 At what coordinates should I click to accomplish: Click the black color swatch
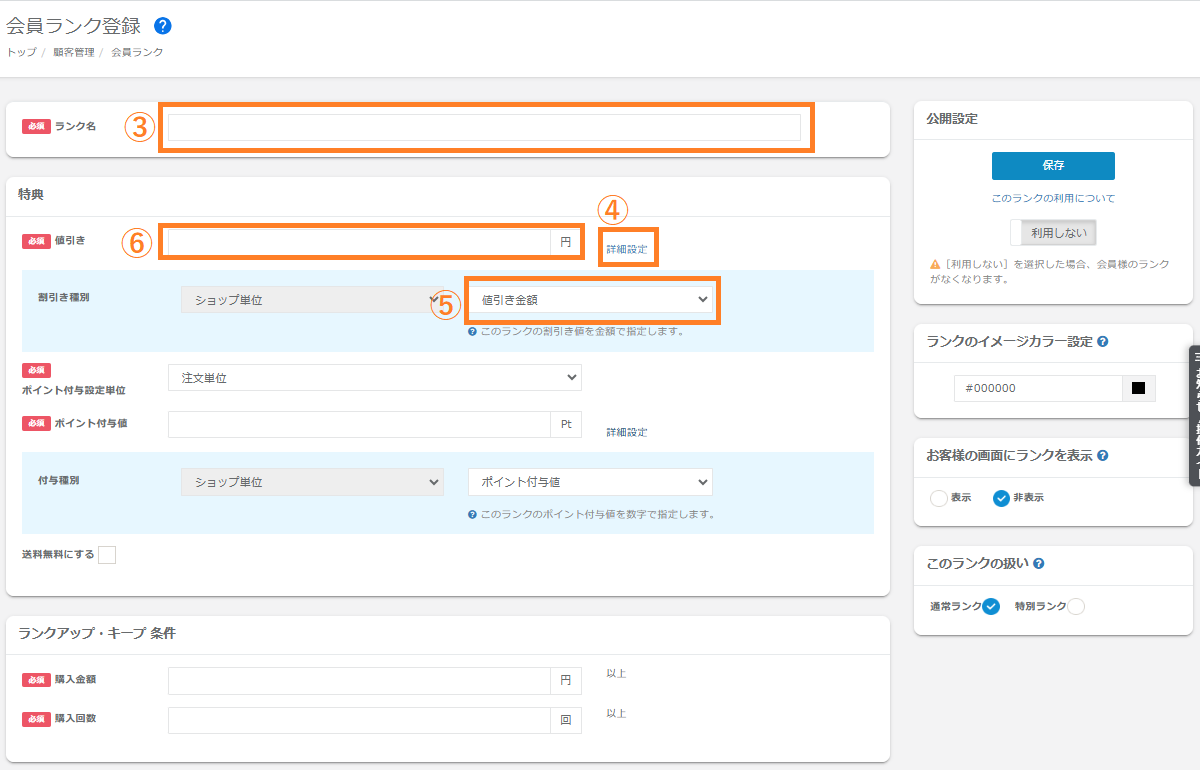pyautogui.click(x=1138, y=388)
